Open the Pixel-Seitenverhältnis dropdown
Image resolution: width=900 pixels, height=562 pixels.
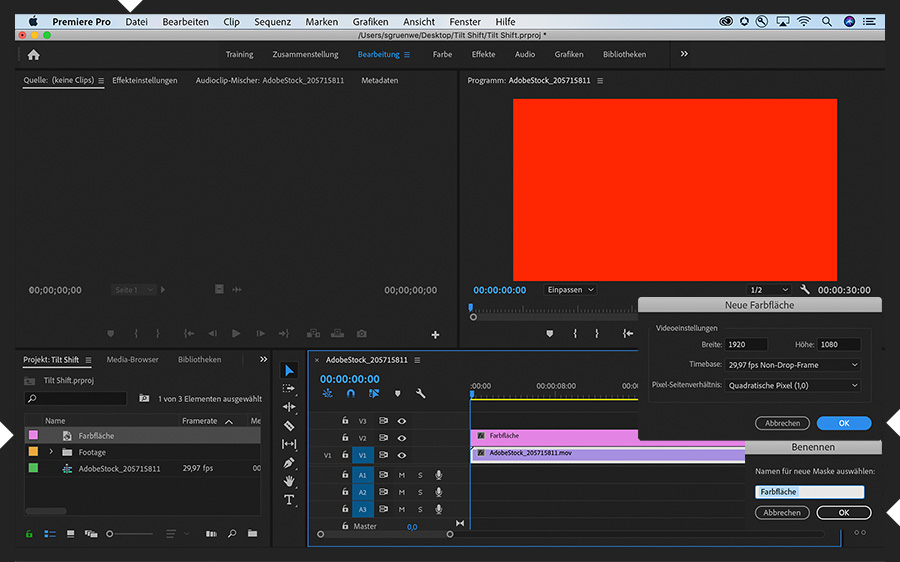click(x=792, y=385)
